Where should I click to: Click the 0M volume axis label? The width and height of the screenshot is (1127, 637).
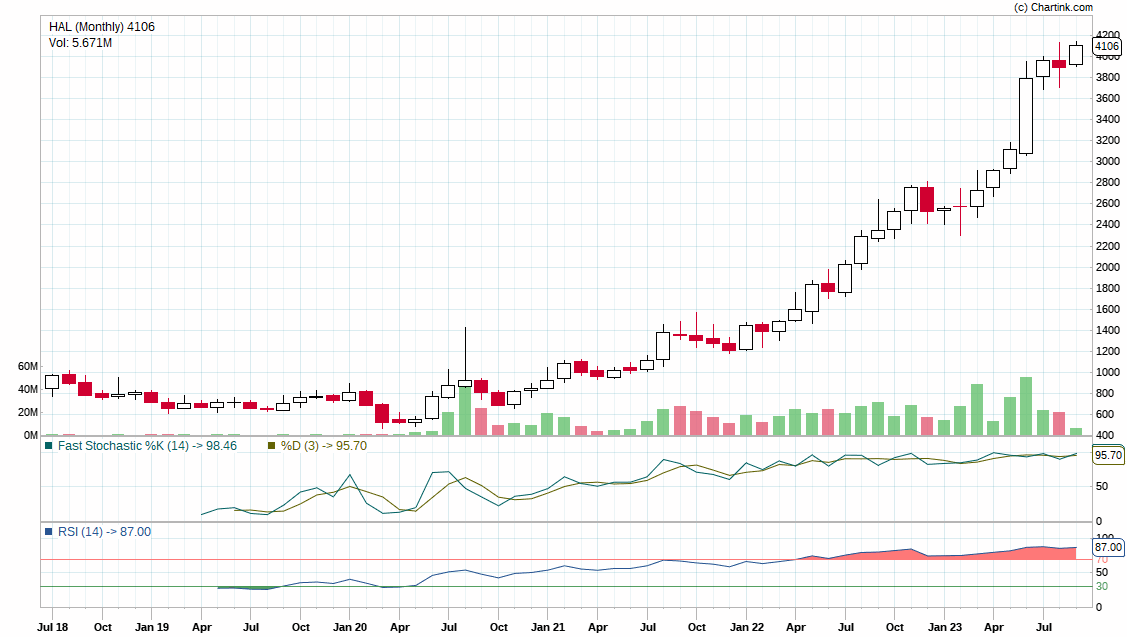coord(31,436)
